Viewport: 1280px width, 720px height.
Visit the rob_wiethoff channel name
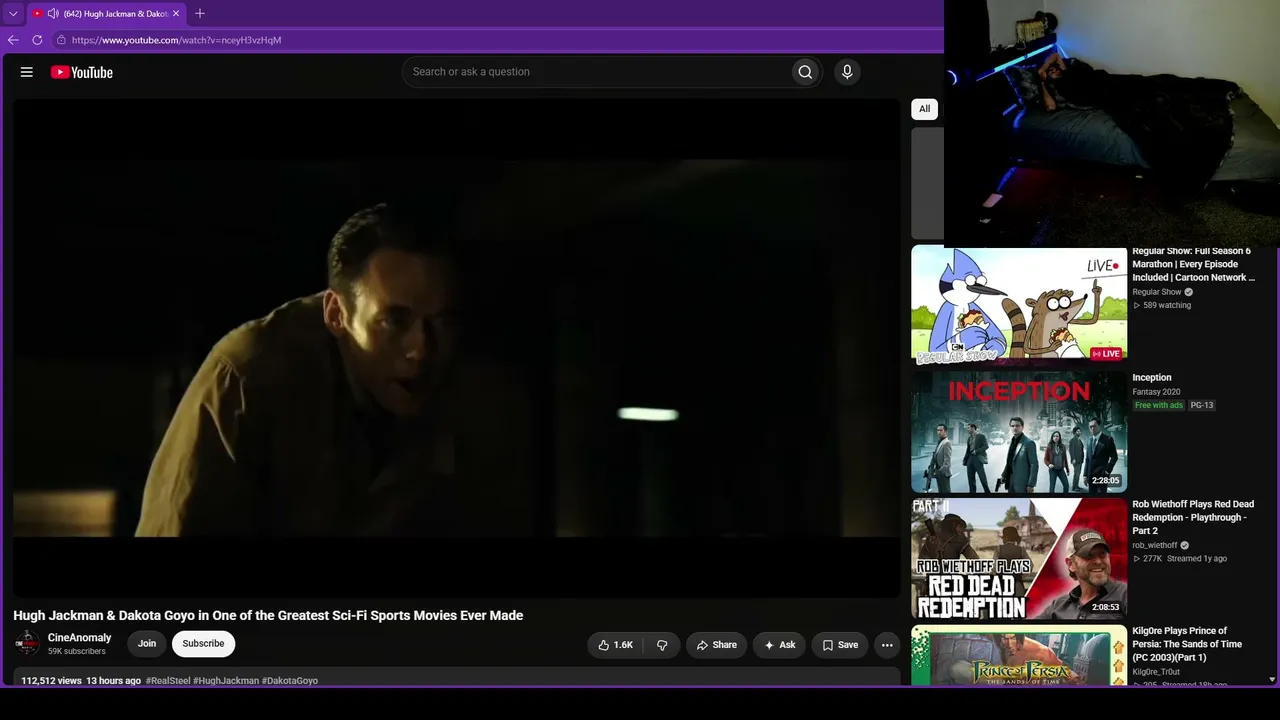[1155, 545]
